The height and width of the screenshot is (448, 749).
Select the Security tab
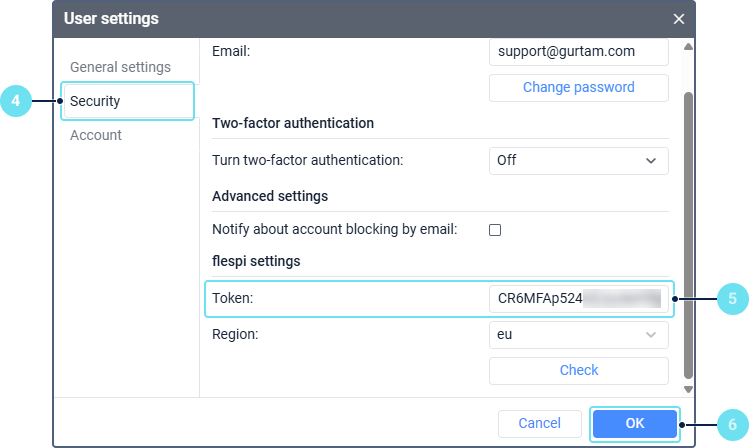(x=96, y=101)
